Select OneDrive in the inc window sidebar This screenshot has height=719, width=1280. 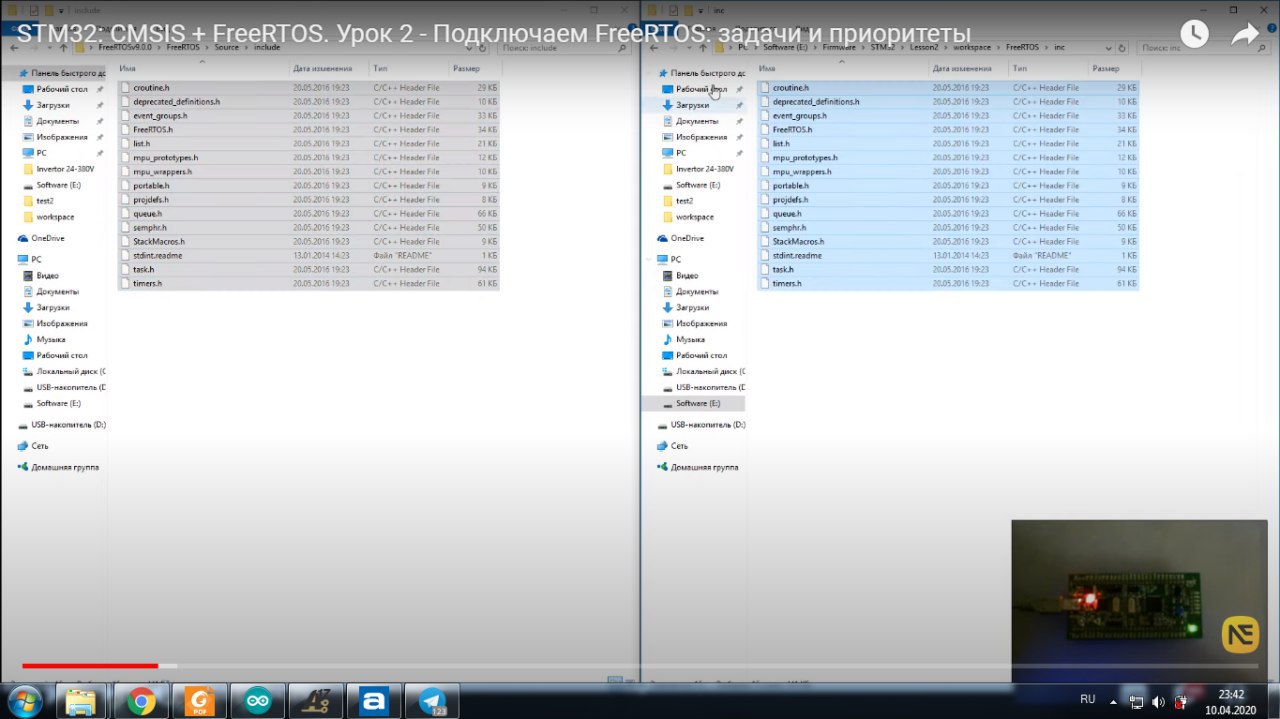(x=687, y=238)
